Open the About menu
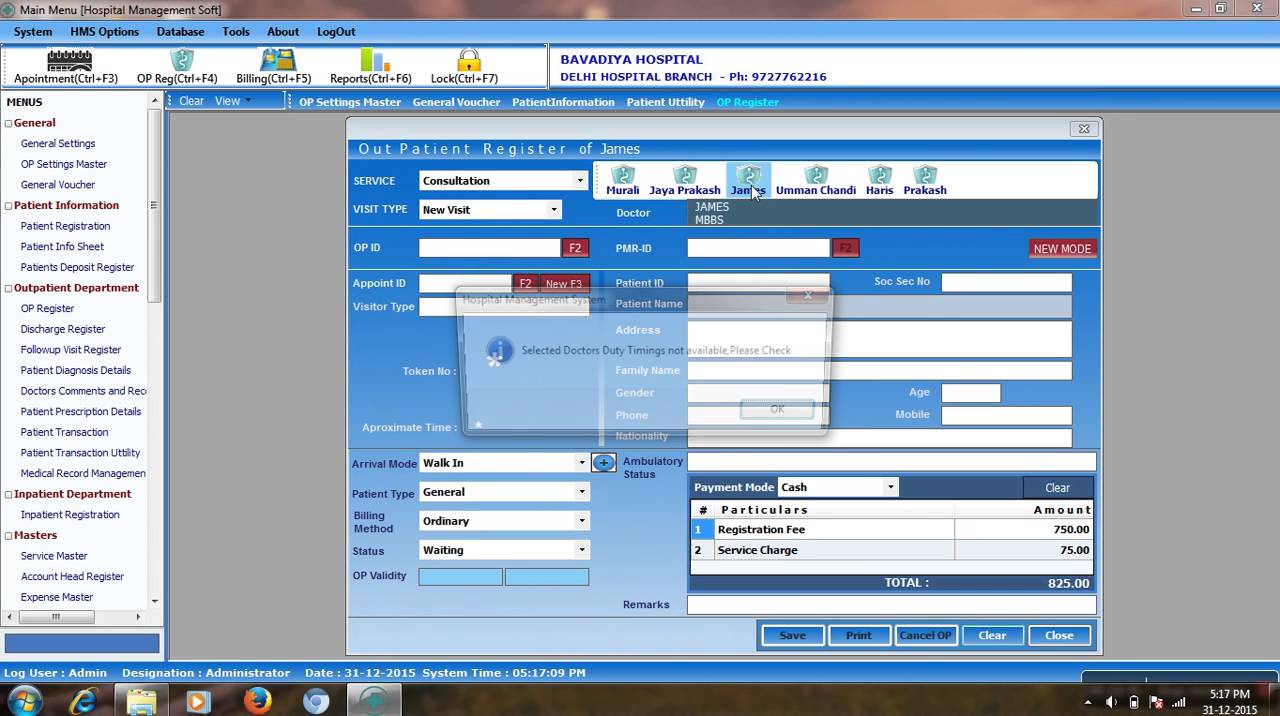Viewport: 1280px width, 716px height. click(283, 32)
